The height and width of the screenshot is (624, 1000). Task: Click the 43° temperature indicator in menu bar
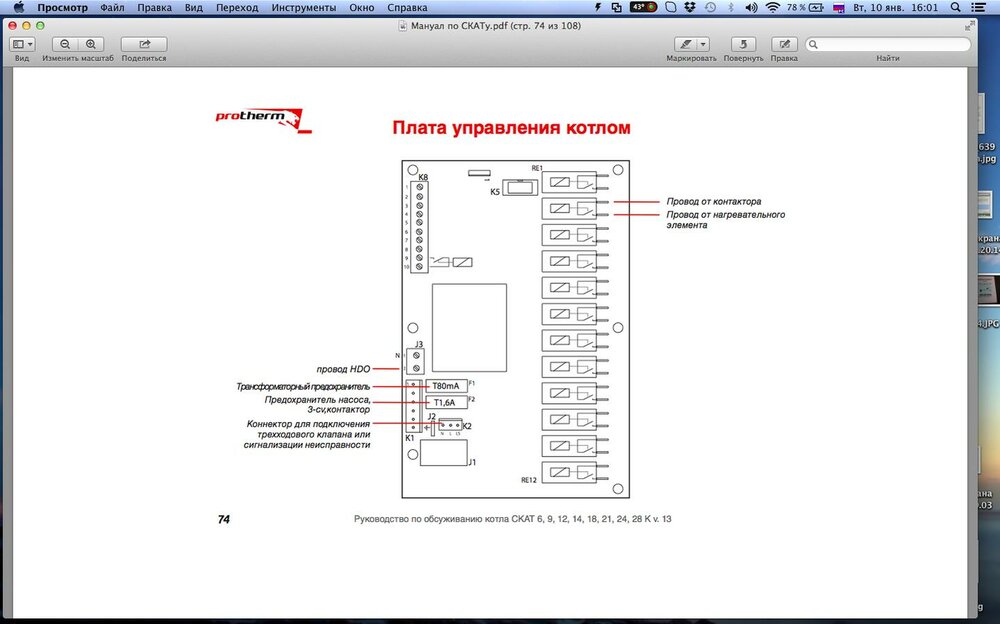pyautogui.click(x=643, y=8)
